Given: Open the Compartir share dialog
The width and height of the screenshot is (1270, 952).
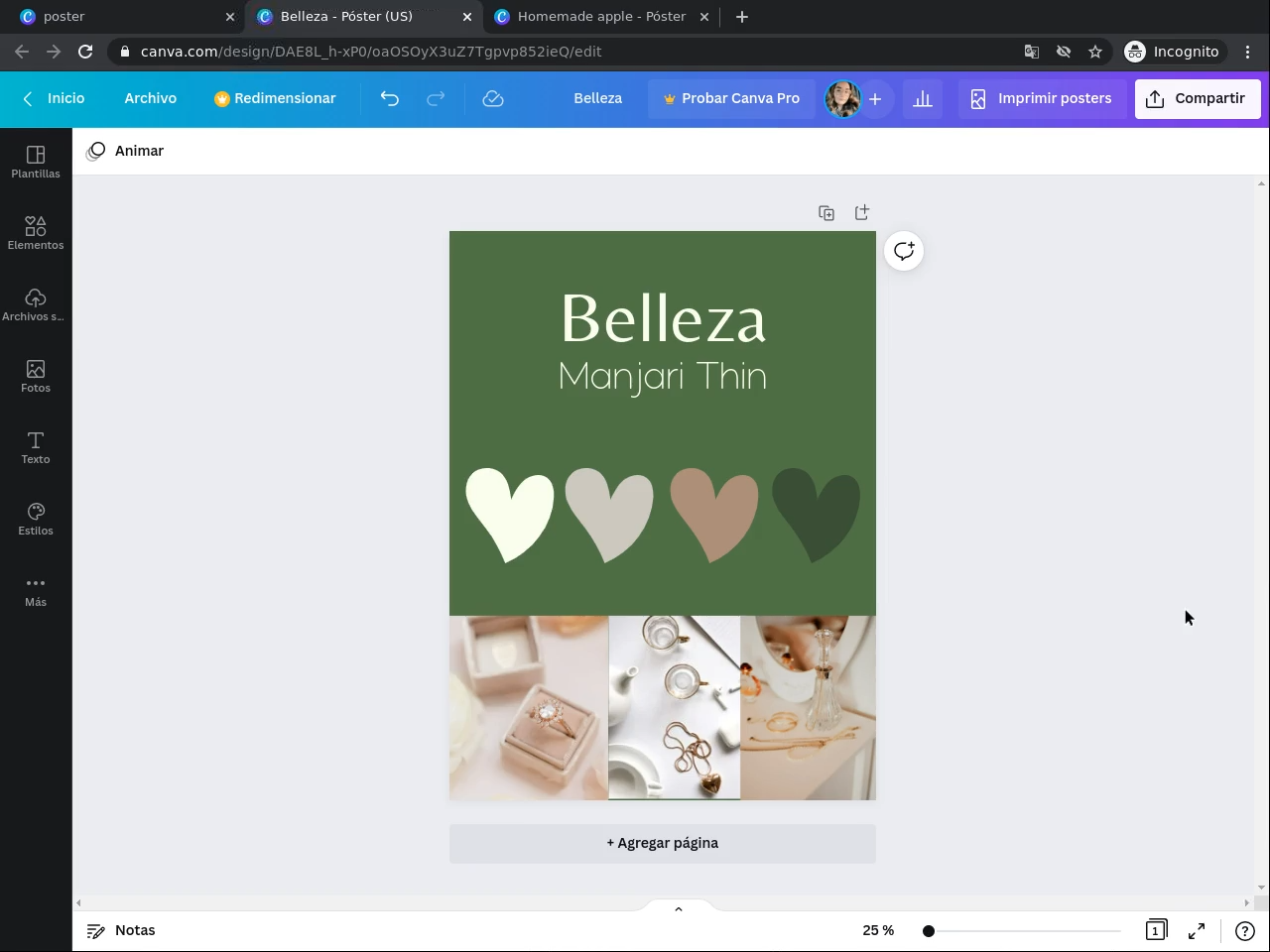Looking at the screenshot, I should (1198, 98).
